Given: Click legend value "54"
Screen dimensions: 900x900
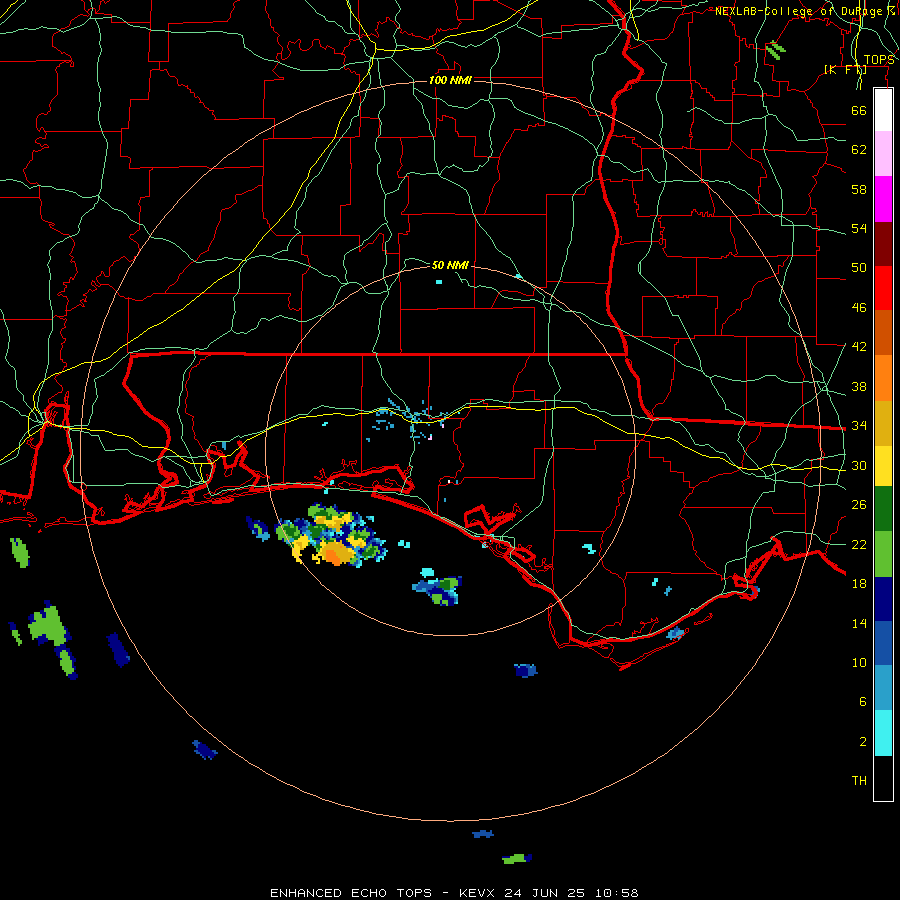Looking at the screenshot, I should (x=859, y=228).
